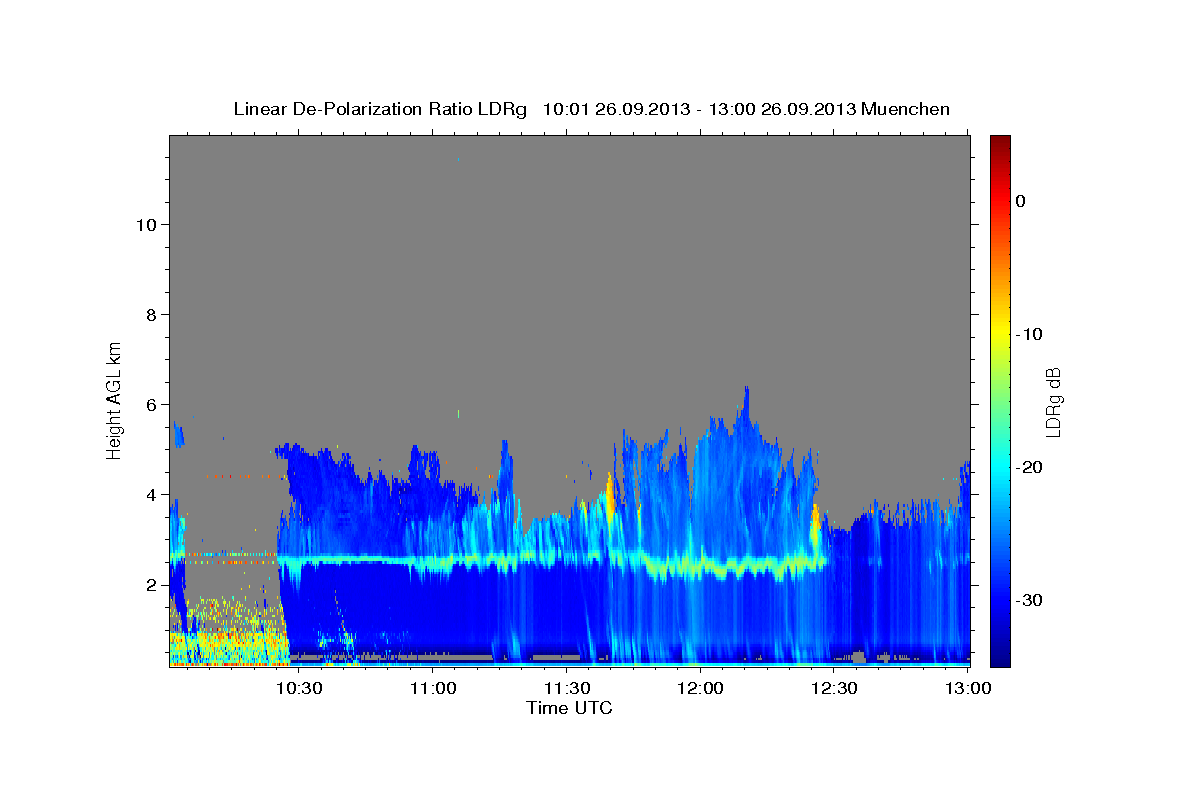Click the colorbar value label 0
This screenshot has height=800, width=1200.
pyautogui.click(x=1021, y=201)
